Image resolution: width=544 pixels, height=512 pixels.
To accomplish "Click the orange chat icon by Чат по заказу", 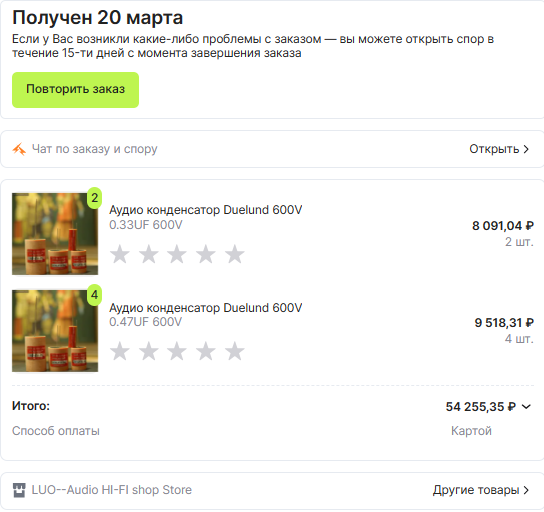I will point(19,149).
